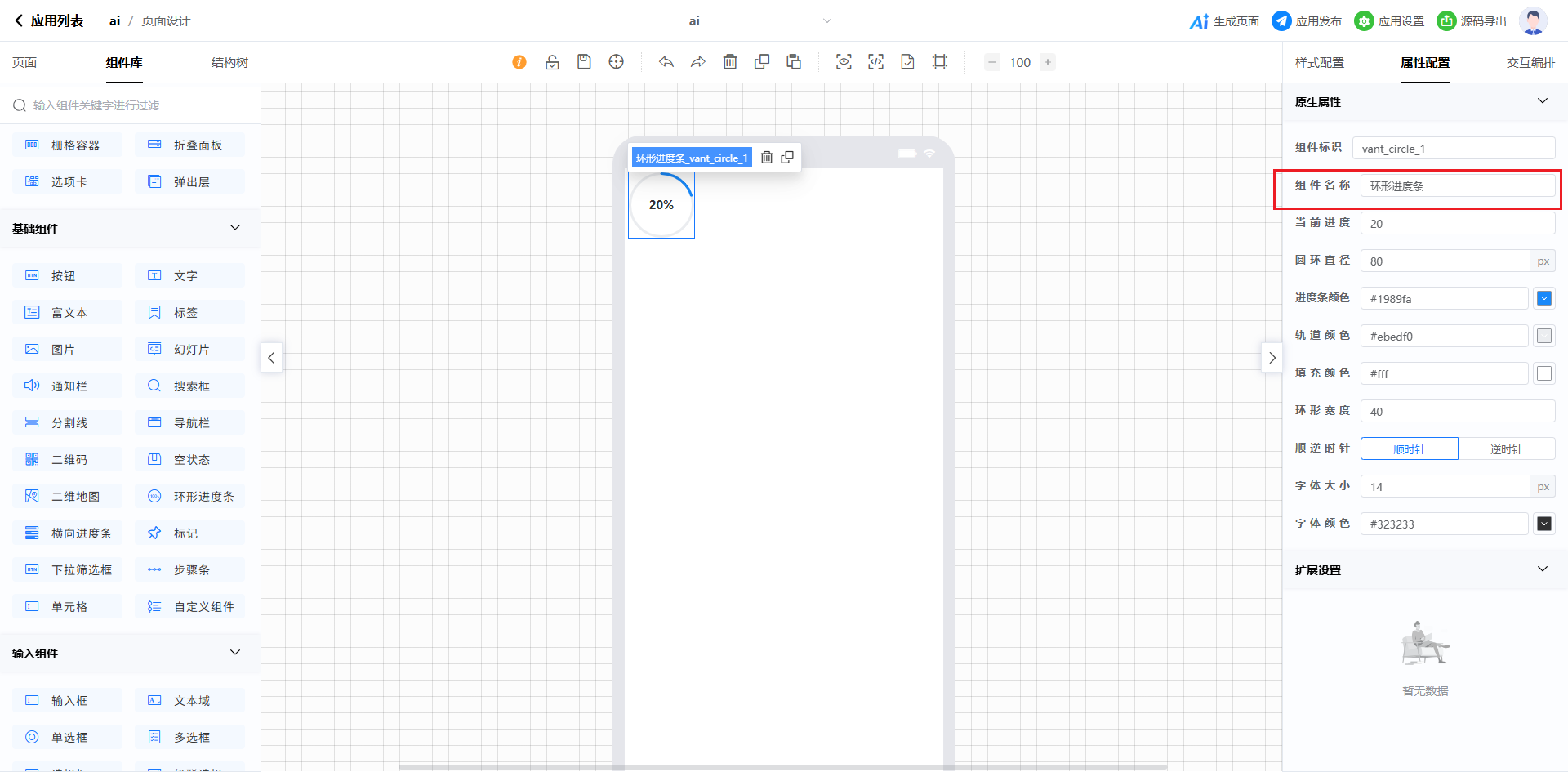Click the 应用发布 publish button
Screen dimensions: 1568x772
(x=1307, y=21)
